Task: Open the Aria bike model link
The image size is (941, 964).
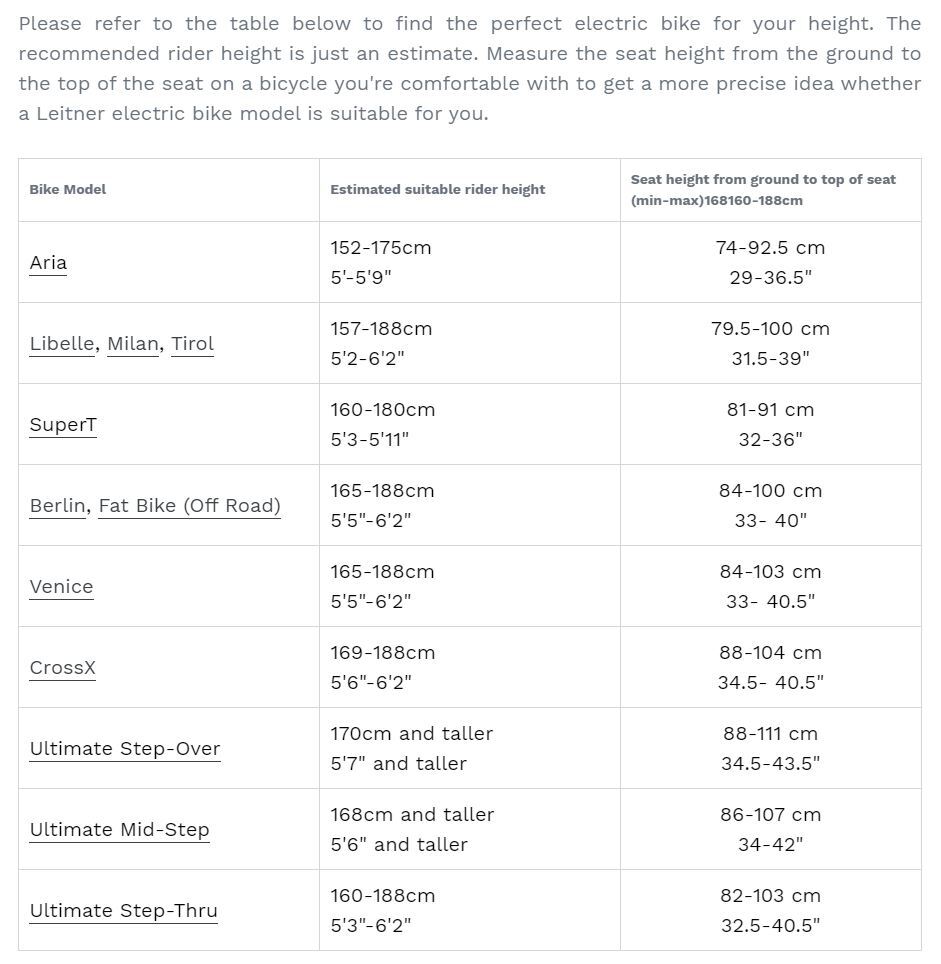Action: point(48,263)
